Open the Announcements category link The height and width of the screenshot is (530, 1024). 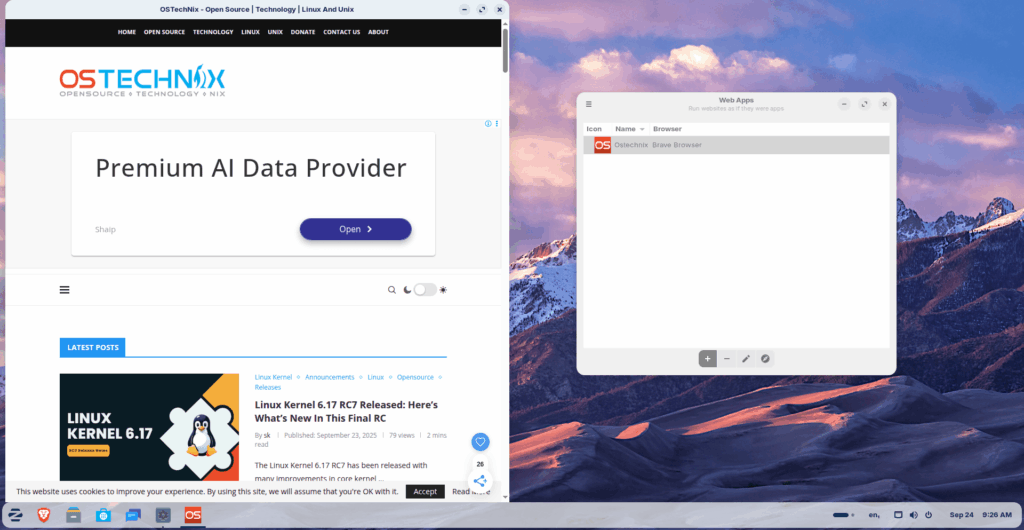point(329,377)
